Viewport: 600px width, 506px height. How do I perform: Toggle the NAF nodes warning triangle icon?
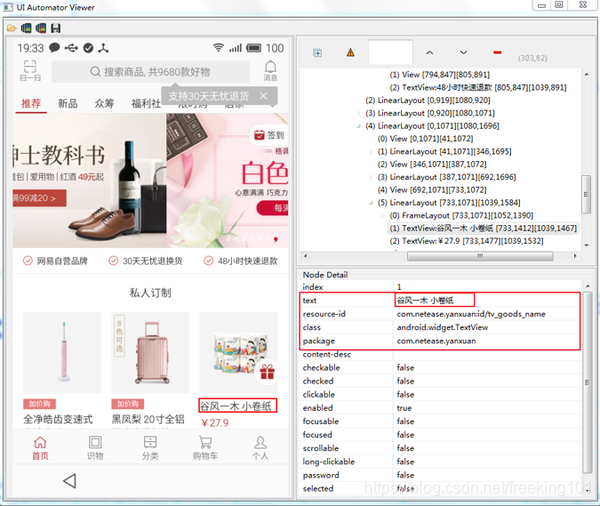click(x=350, y=52)
